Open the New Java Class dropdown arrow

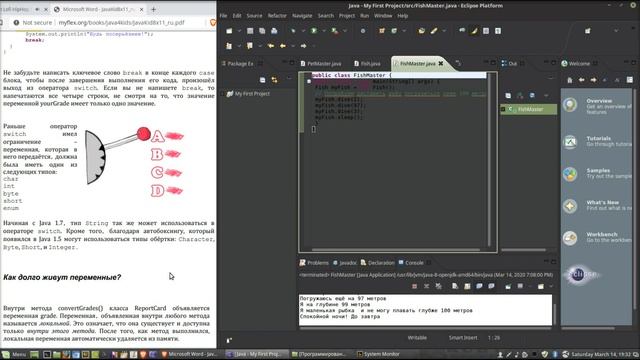pyautogui.click(x=404, y=31)
